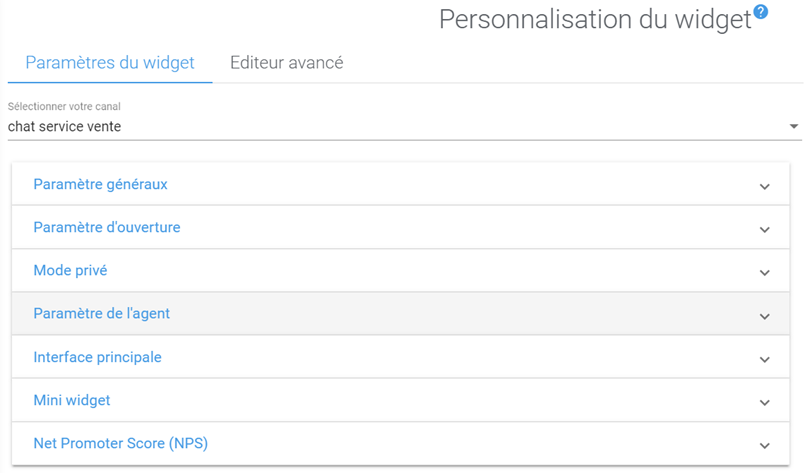Click the Mini widget chevron arrow
This screenshot has width=805, height=473.
[x=764, y=402]
